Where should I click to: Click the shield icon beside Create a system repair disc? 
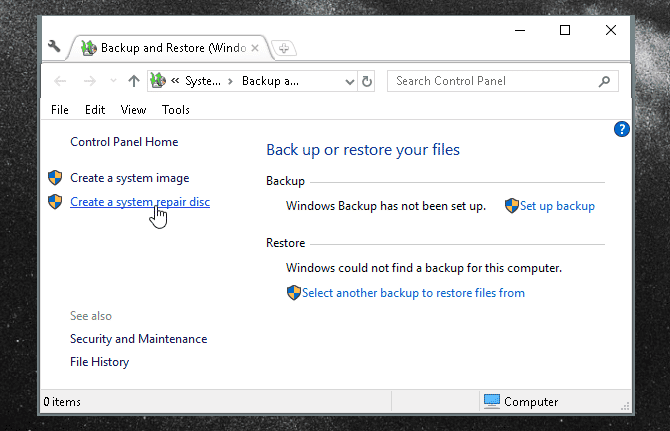click(x=55, y=202)
